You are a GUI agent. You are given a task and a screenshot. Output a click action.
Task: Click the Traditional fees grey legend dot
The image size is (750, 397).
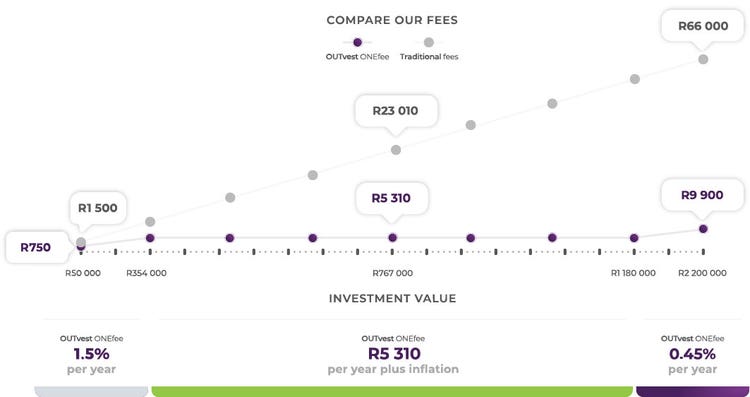point(429,43)
